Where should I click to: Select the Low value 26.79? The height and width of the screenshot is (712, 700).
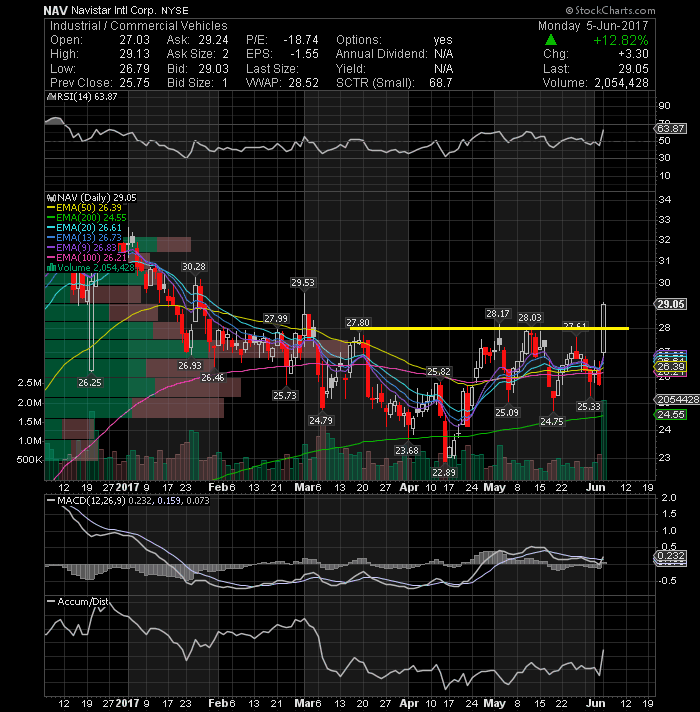(x=134, y=69)
